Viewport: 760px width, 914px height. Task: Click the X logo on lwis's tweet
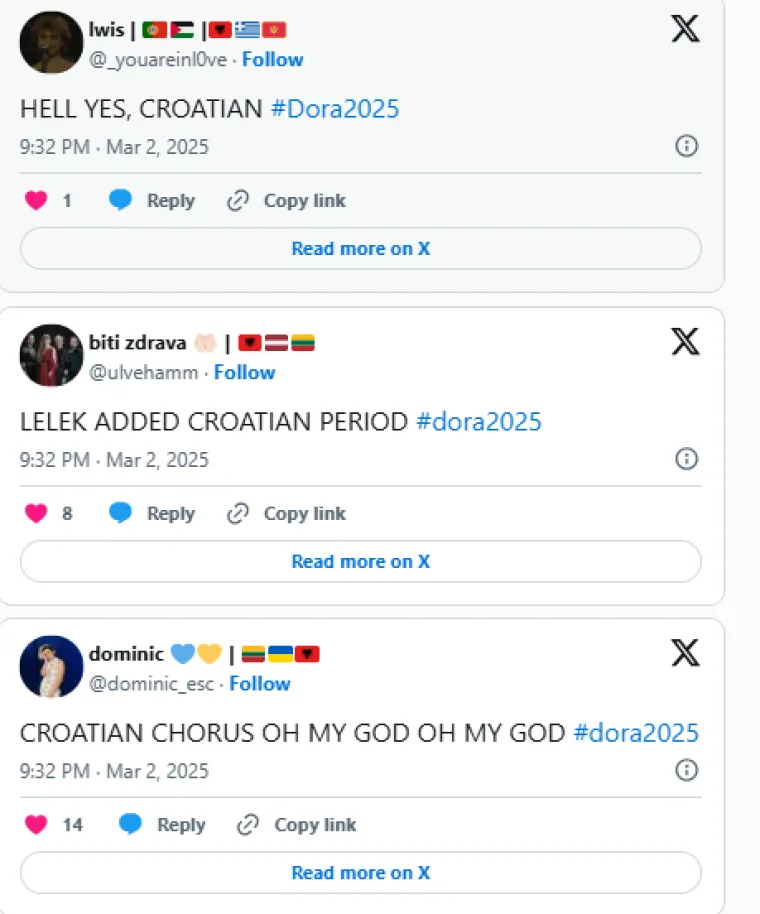click(x=685, y=29)
